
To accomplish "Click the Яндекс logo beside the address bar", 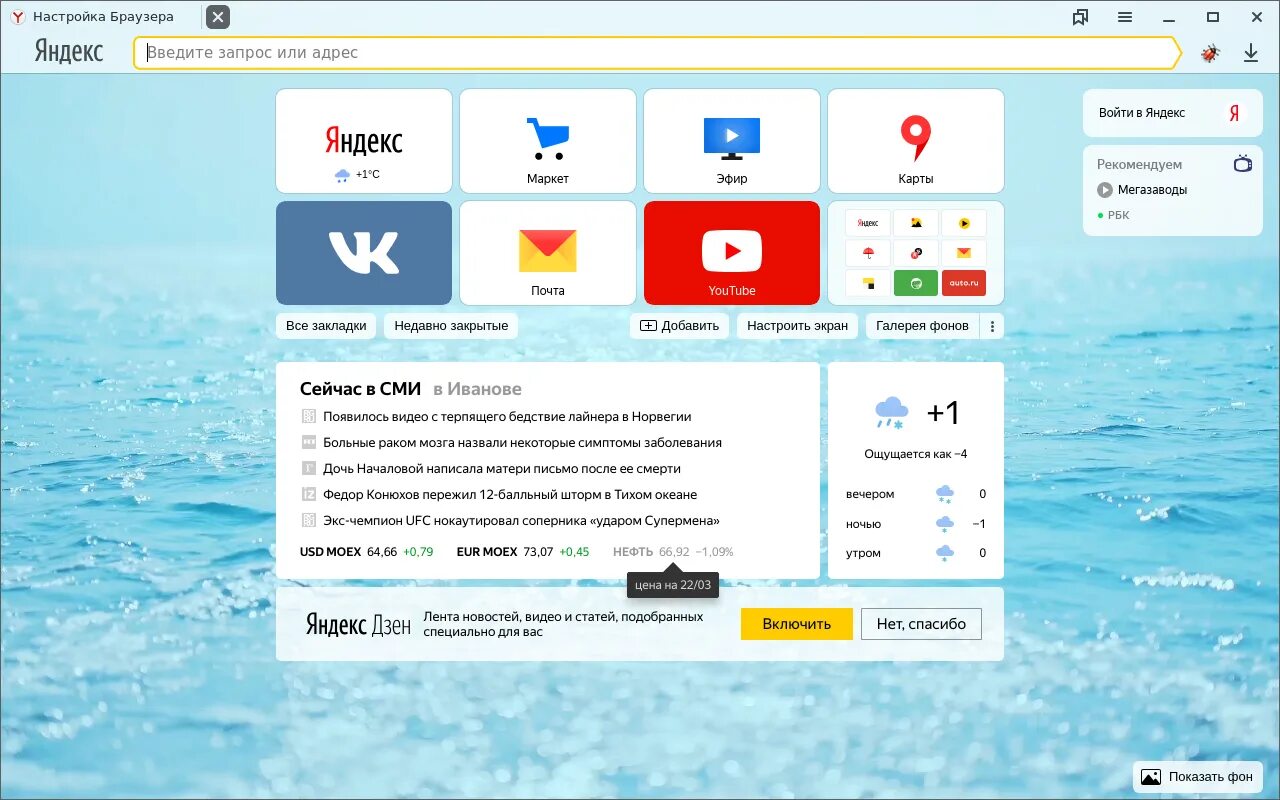I will [x=69, y=52].
